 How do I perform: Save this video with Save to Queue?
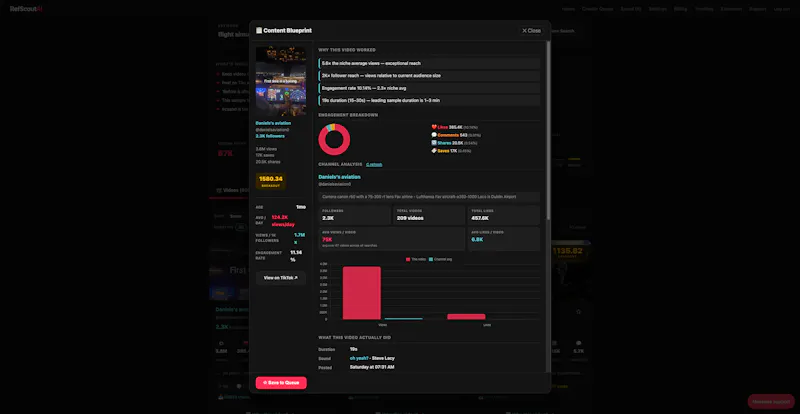tap(281, 383)
